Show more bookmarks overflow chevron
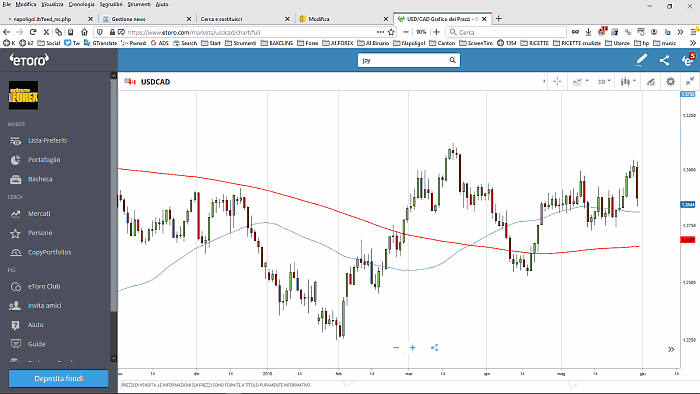 (x=693, y=43)
